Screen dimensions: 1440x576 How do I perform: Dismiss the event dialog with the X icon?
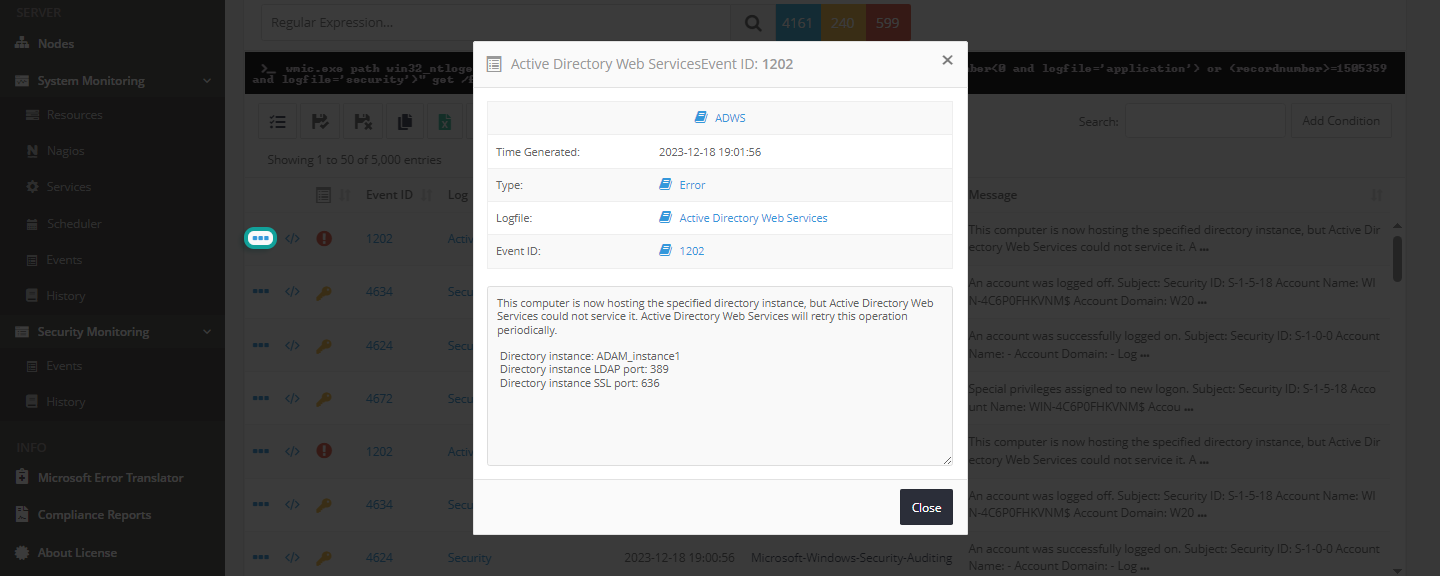click(947, 60)
